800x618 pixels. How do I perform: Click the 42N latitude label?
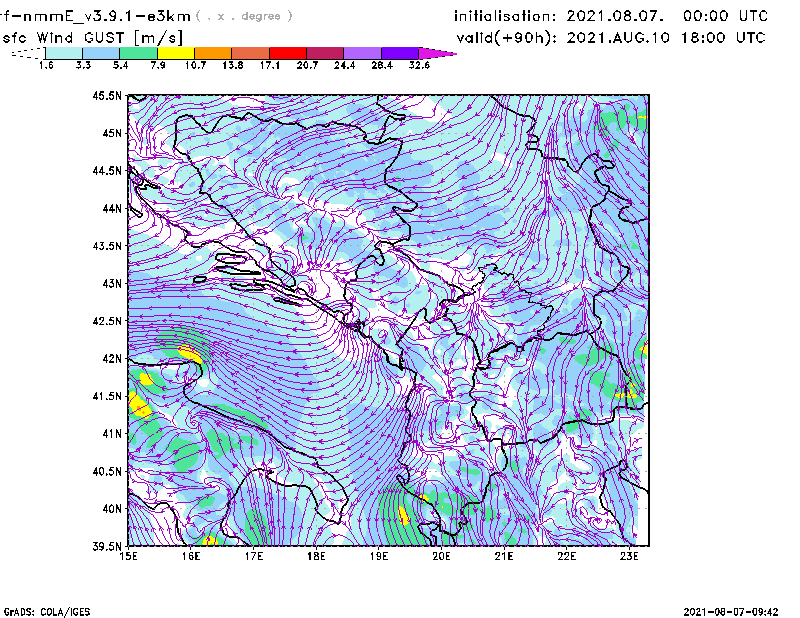[x=112, y=358]
